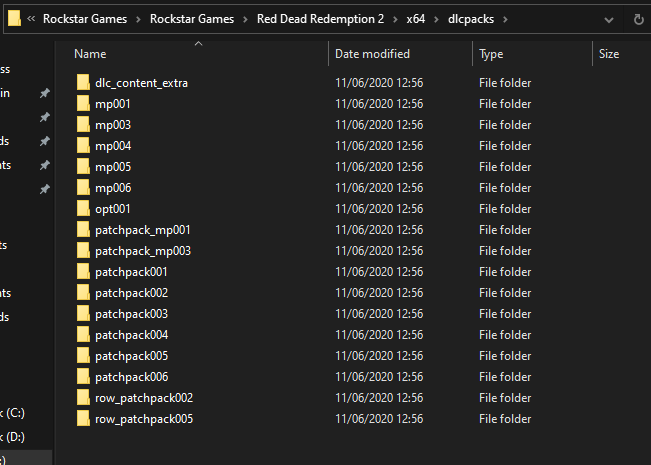The image size is (651, 465).
Task: Select the mp006 folder name
Action: coord(113,188)
